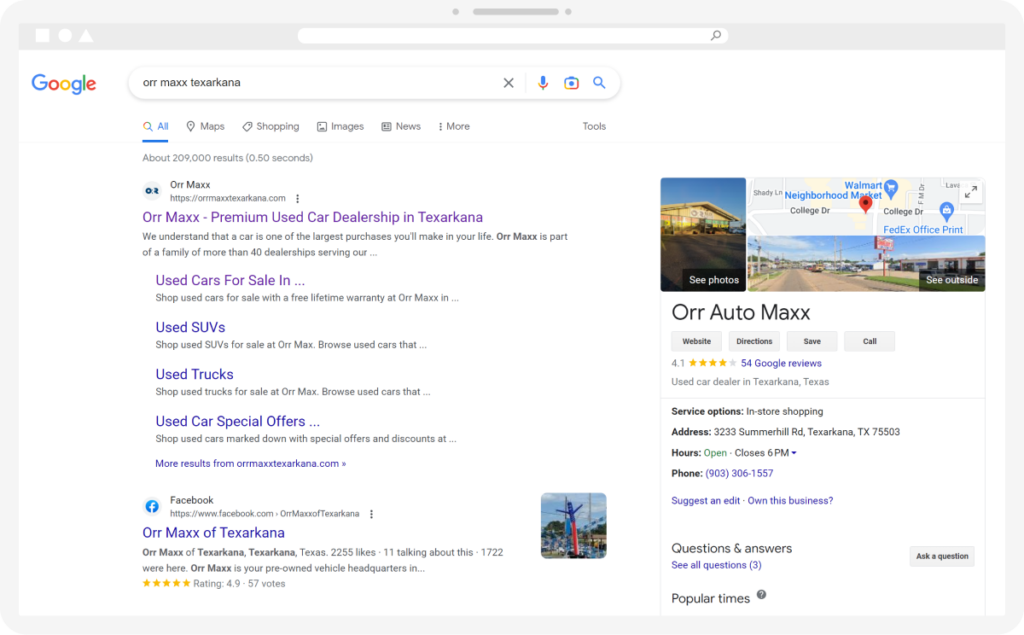Click the Walmart Neighborhood Market map marker
The height and width of the screenshot is (635, 1024).
coord(891,189)
